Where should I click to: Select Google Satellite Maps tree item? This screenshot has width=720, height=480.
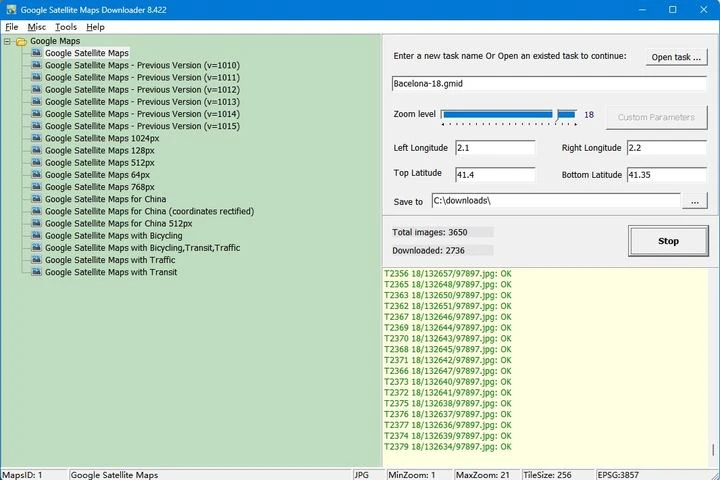(87, 53)
